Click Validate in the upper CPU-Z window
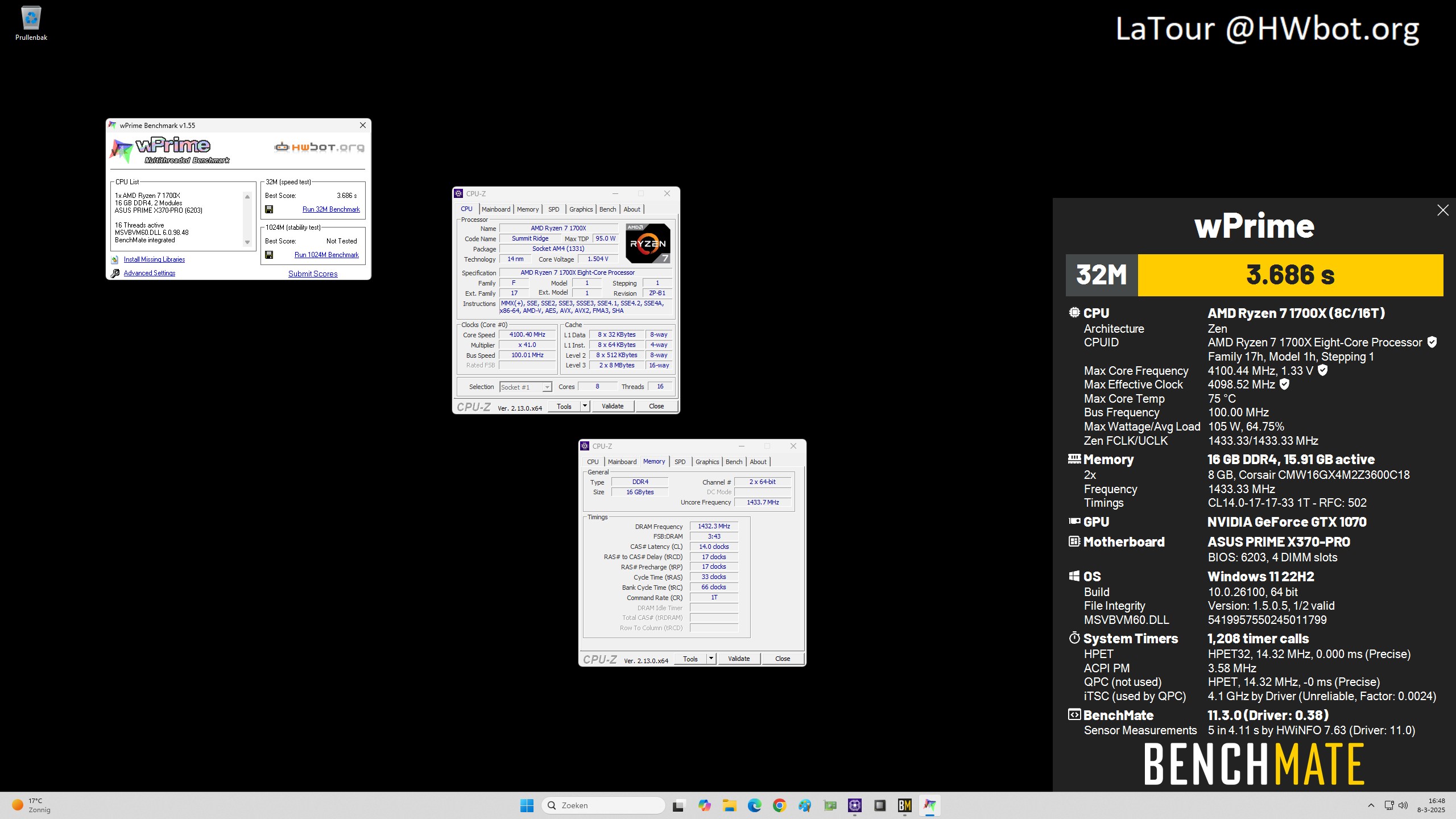1456x819 pixels. 613,406
